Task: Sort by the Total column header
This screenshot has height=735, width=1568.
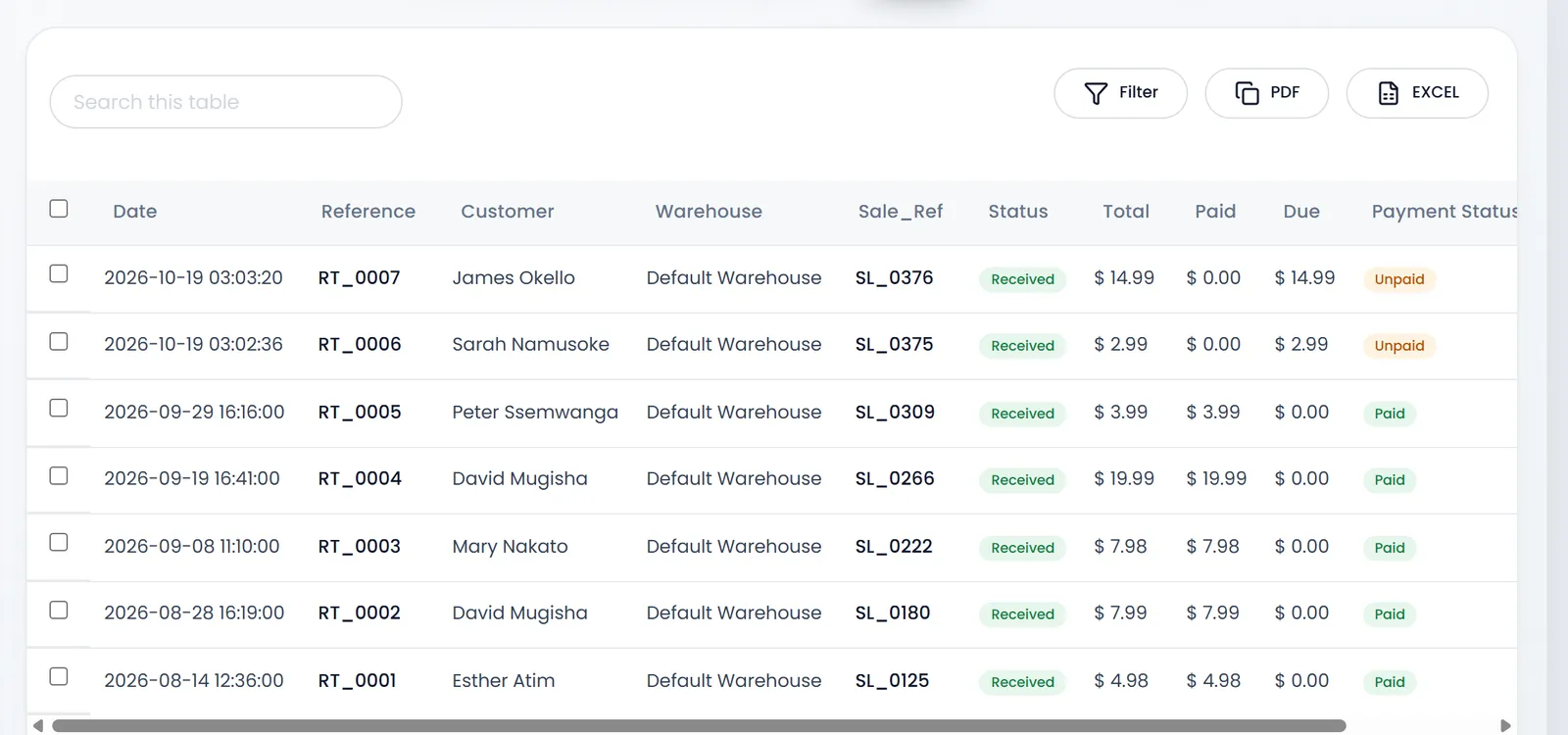Action: pyautogui.click(x=1126, y=212)
